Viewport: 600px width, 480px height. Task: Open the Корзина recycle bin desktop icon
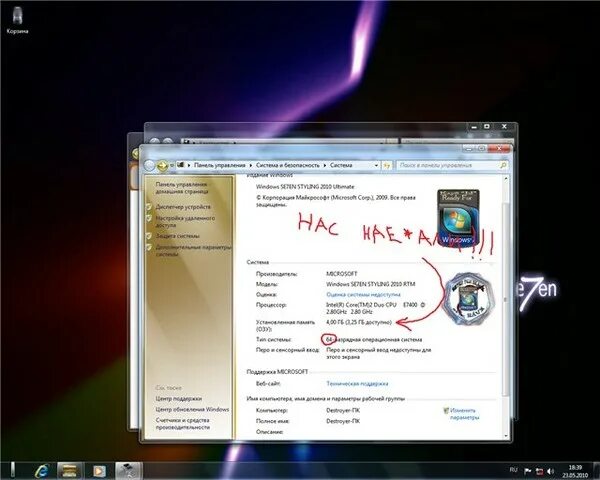pyautogui.click(x=17, y=19)
